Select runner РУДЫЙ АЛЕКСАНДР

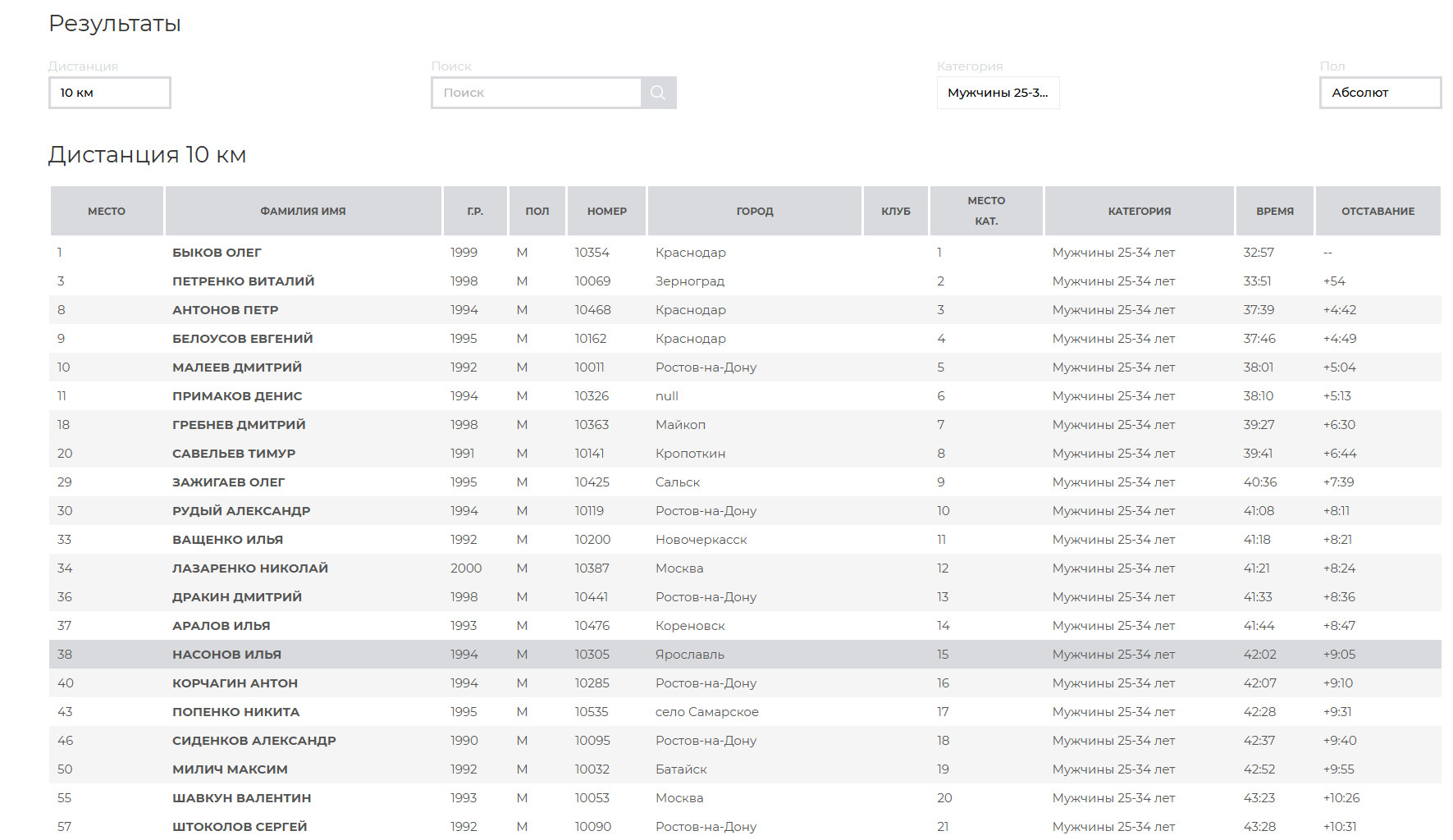coord(241,511)
